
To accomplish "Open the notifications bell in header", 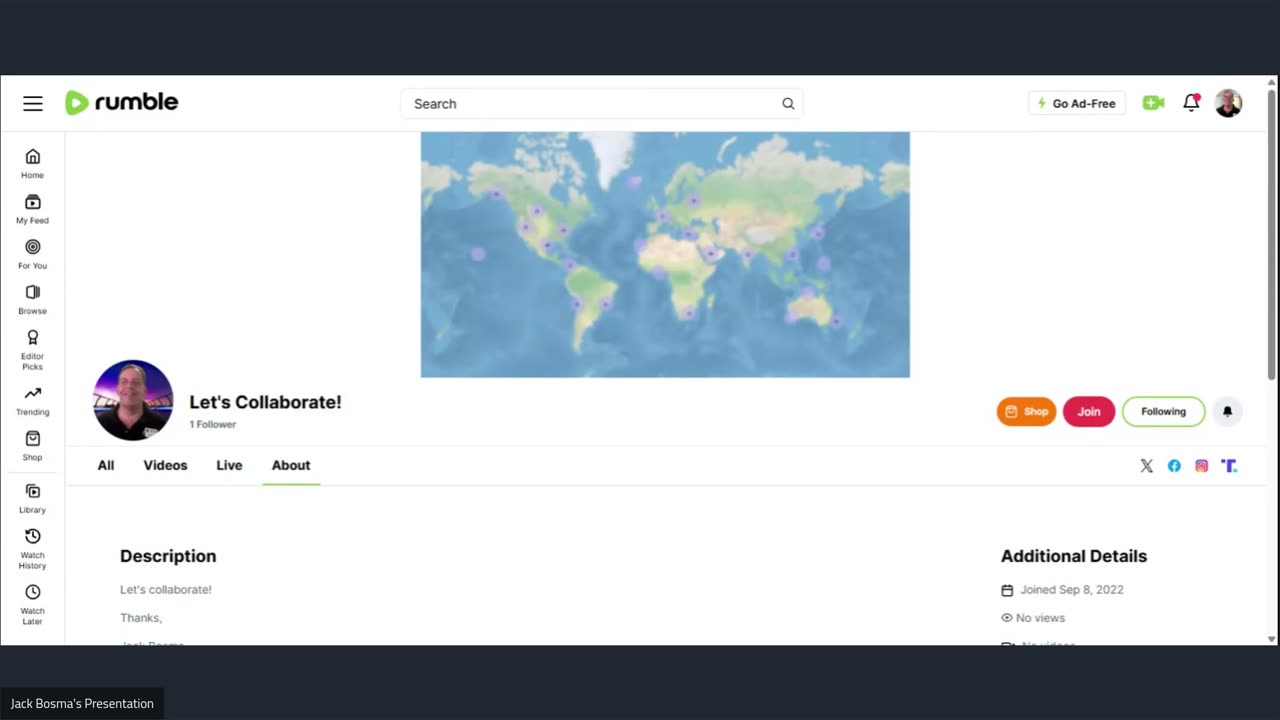I will 1191,102.
